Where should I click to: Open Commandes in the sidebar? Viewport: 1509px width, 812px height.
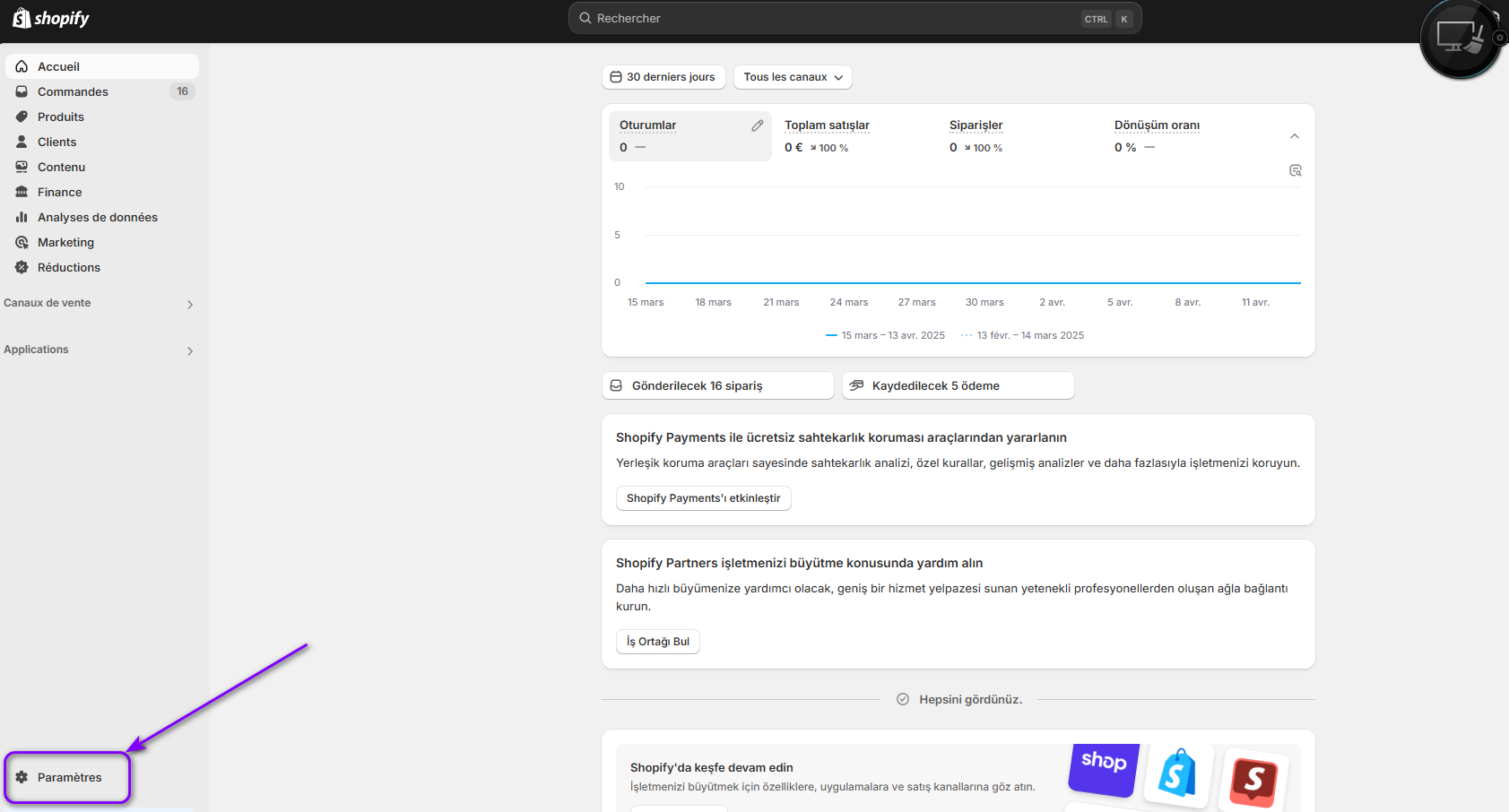[x=102, y=91]
